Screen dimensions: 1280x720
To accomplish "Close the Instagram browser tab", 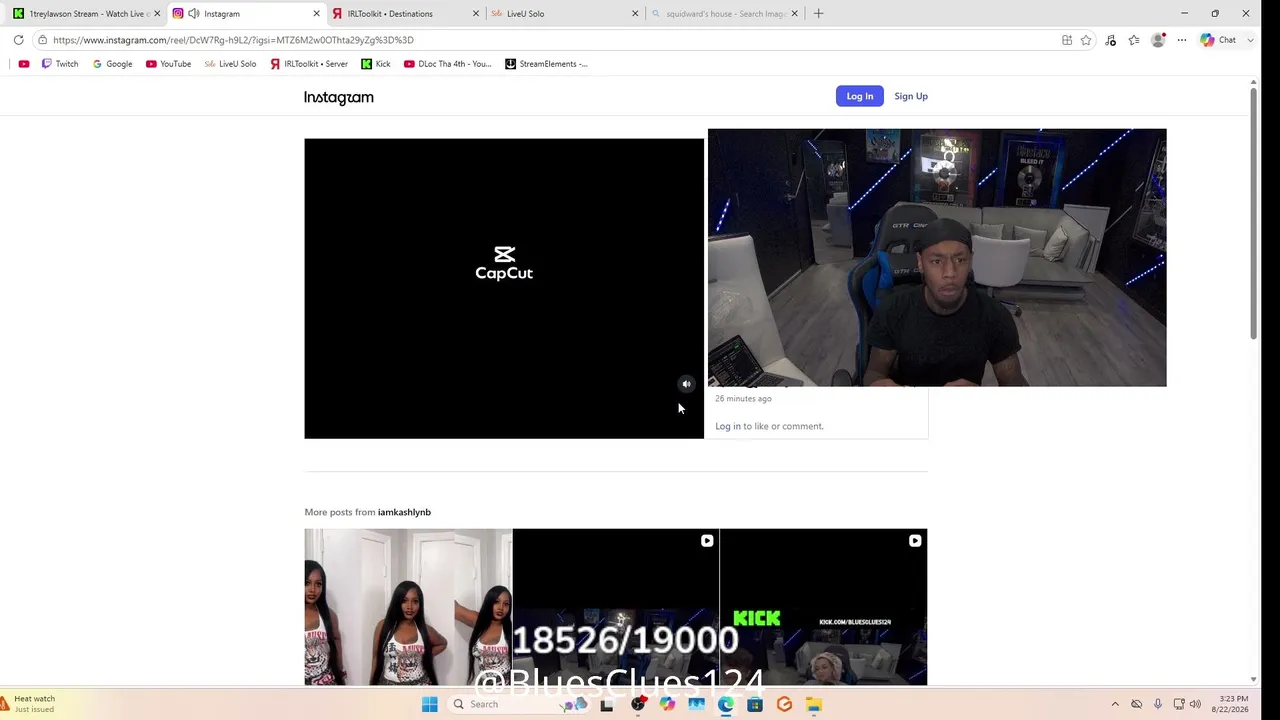I will [316, 14].
